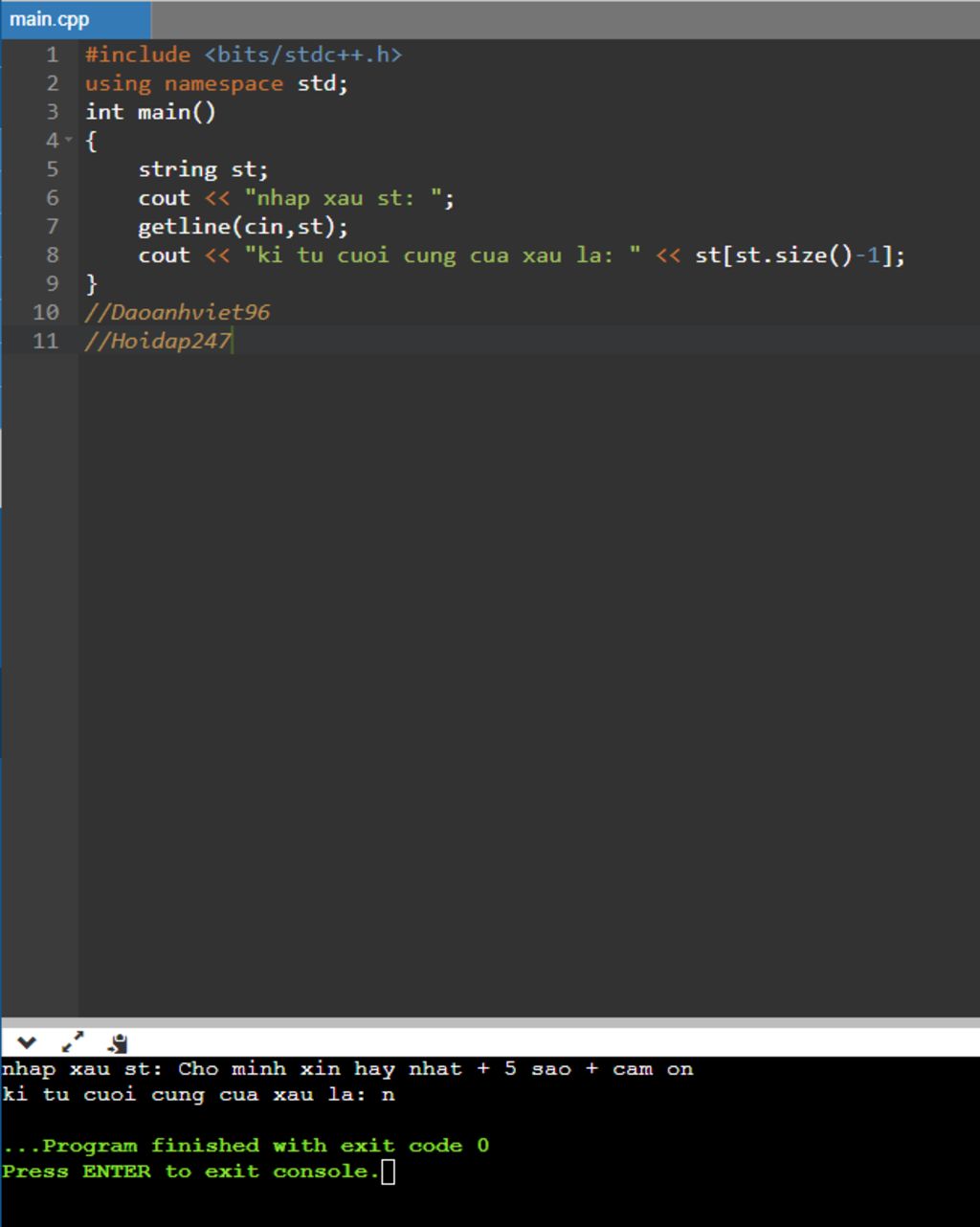Image resolution: width=980 pixels, height=1227 pixels.
Task: Click 'Program finished with exit code 0' message
Action: click(246, 1146)
